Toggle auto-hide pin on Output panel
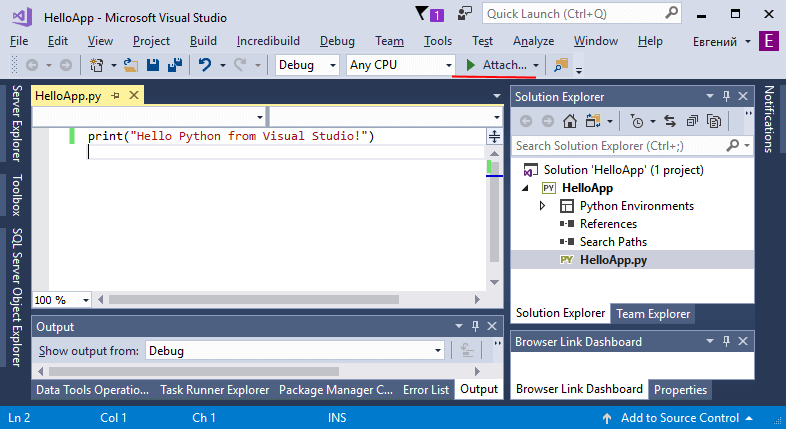Viewport: 786px width, 429px height. (475, 326)
